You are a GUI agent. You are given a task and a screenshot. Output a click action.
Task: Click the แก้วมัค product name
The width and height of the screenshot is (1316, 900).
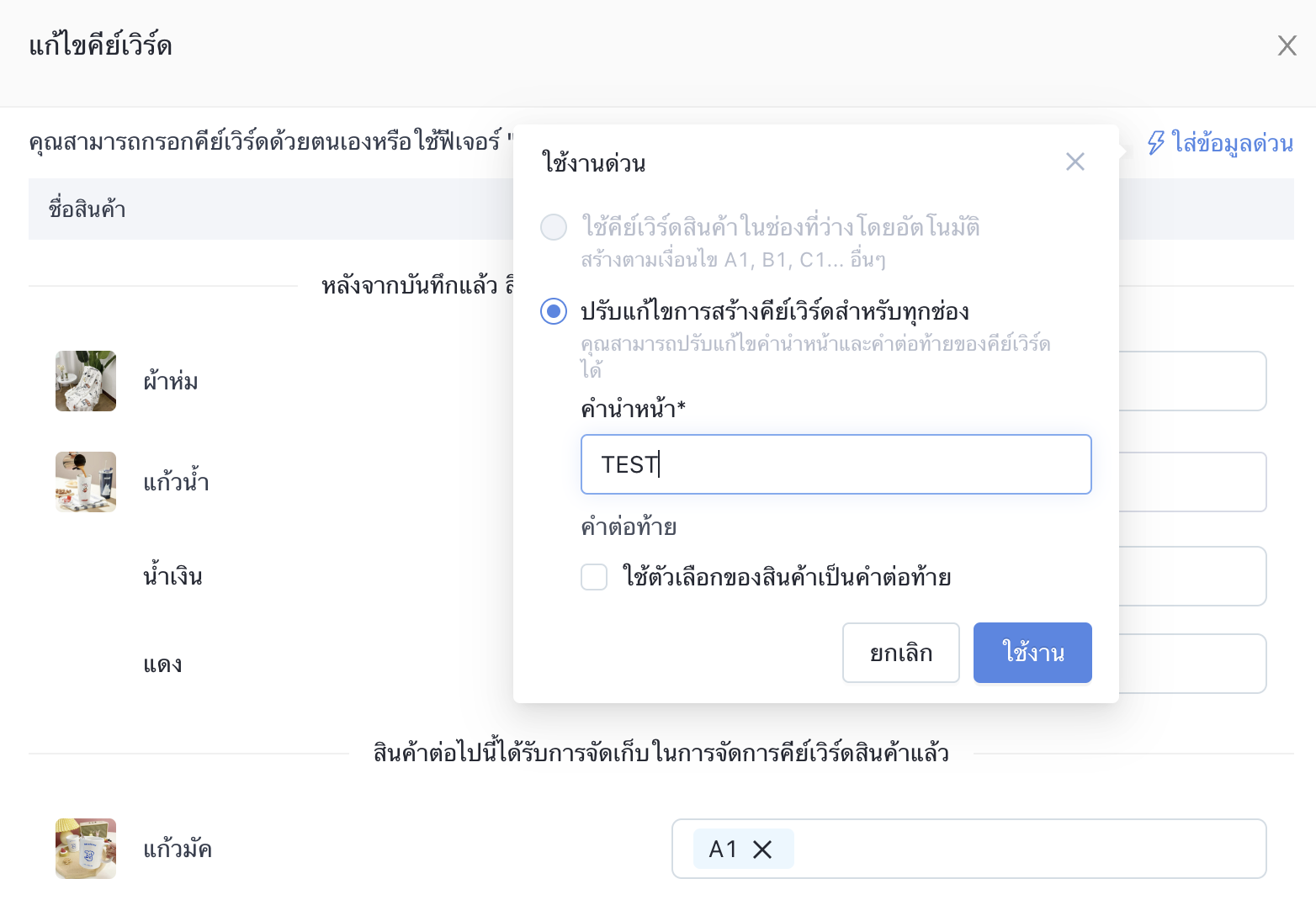(x=178, y=850)
